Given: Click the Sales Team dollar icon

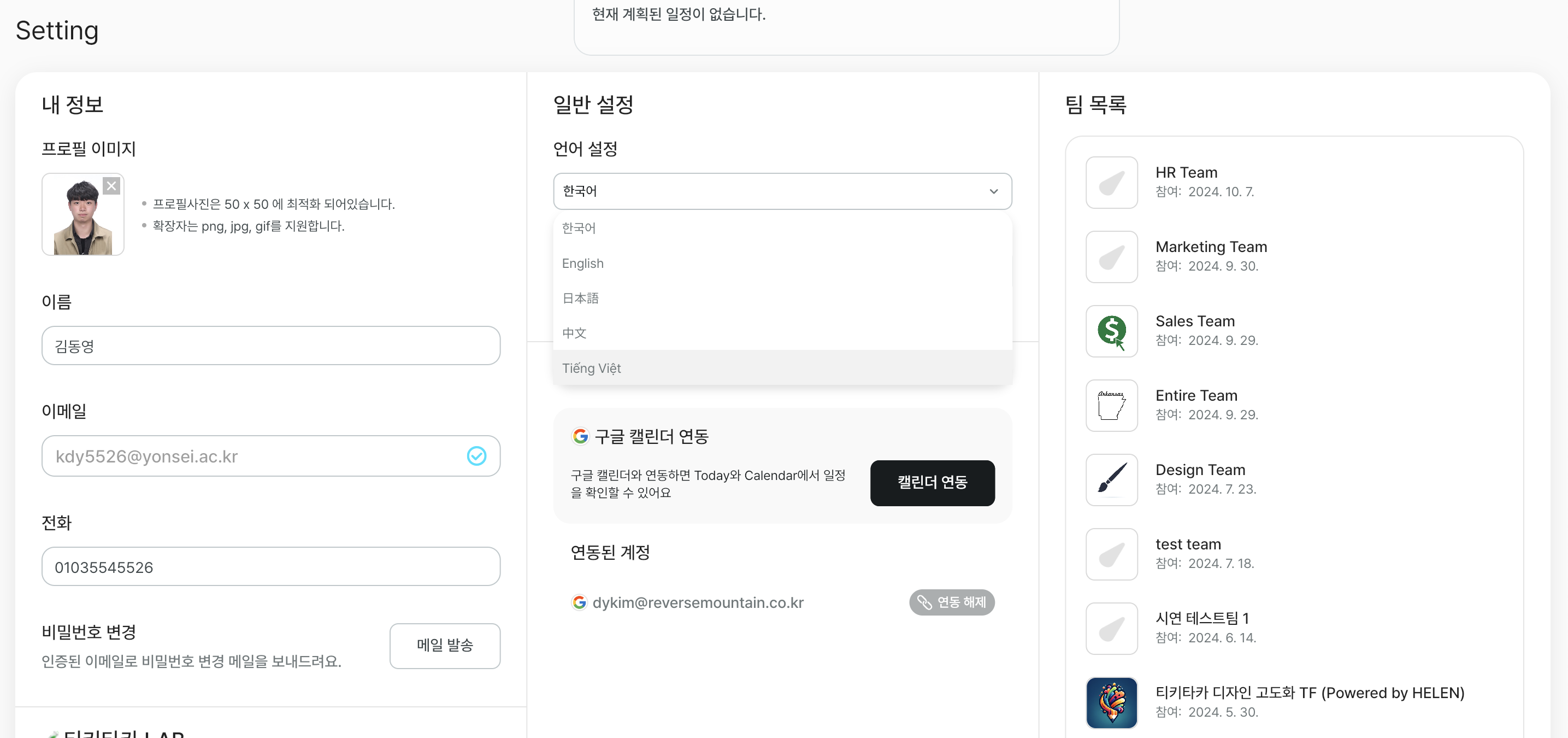Looking at the screenshot, I should [x=1111, y=331].
